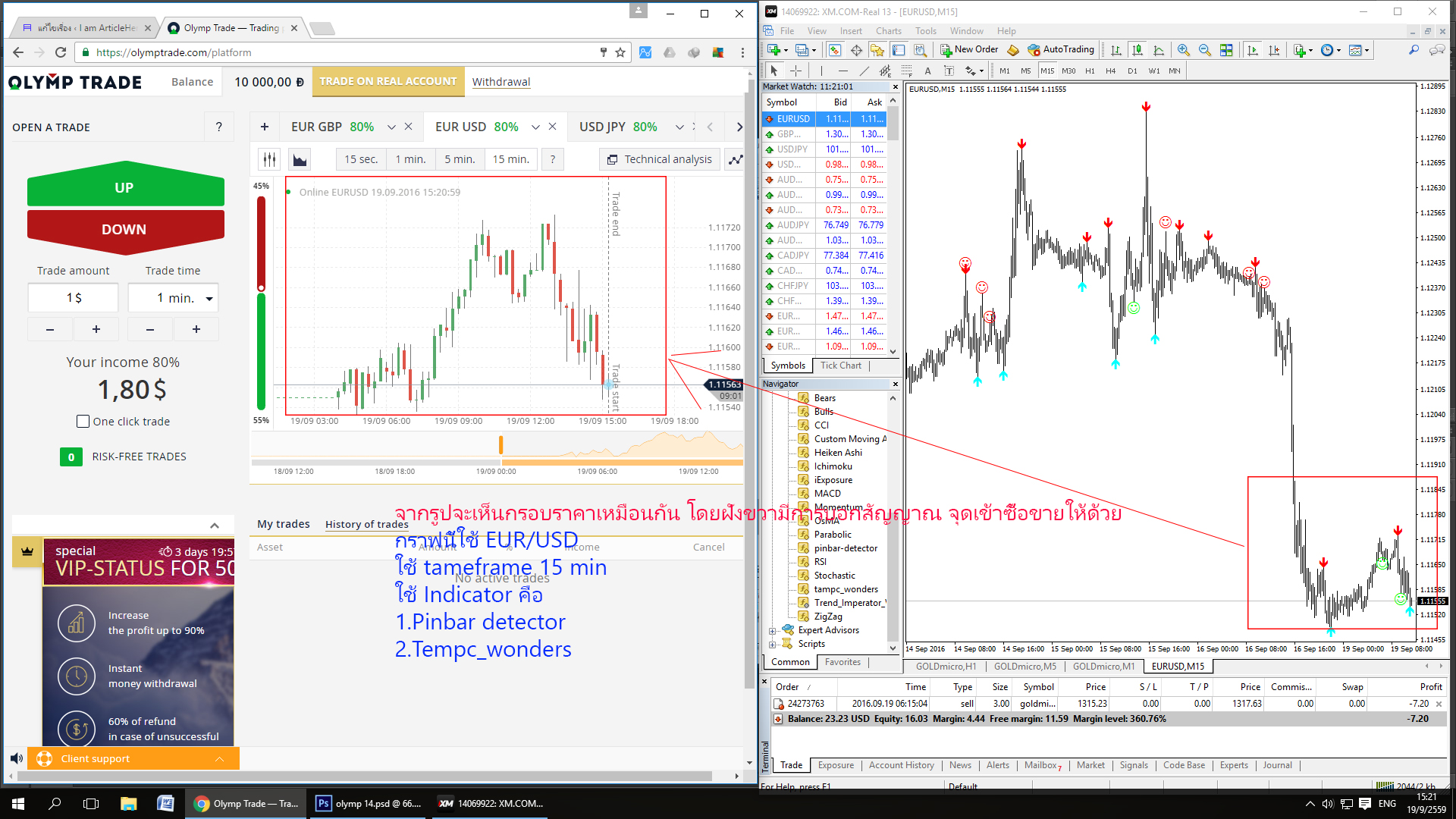The height and width of the screenshot is (819, 1456).
Task: Open Technical analysis panel
Action: [660, 159]
